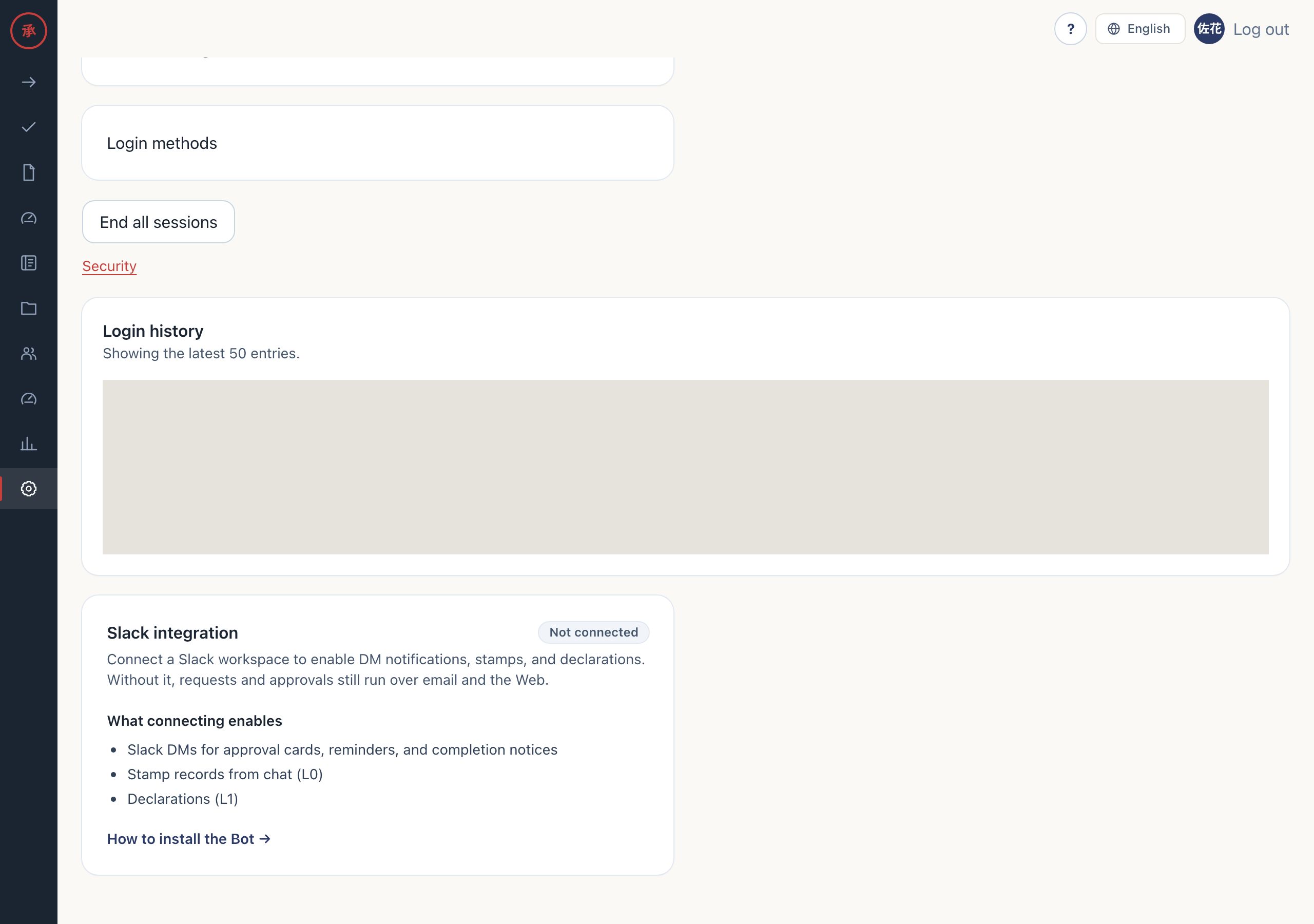Open the checkmark approvals sidebar icon
Screen dimensions: 1314x924
(x=29, y=127)
